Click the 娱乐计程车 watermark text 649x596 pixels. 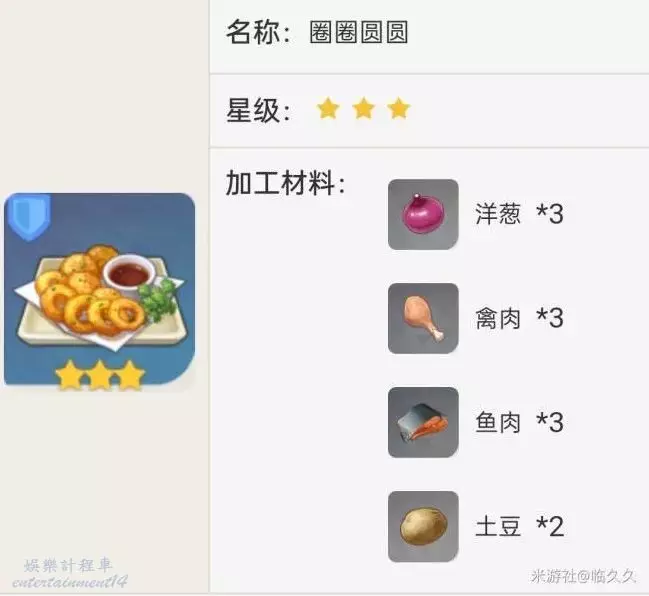68,565
